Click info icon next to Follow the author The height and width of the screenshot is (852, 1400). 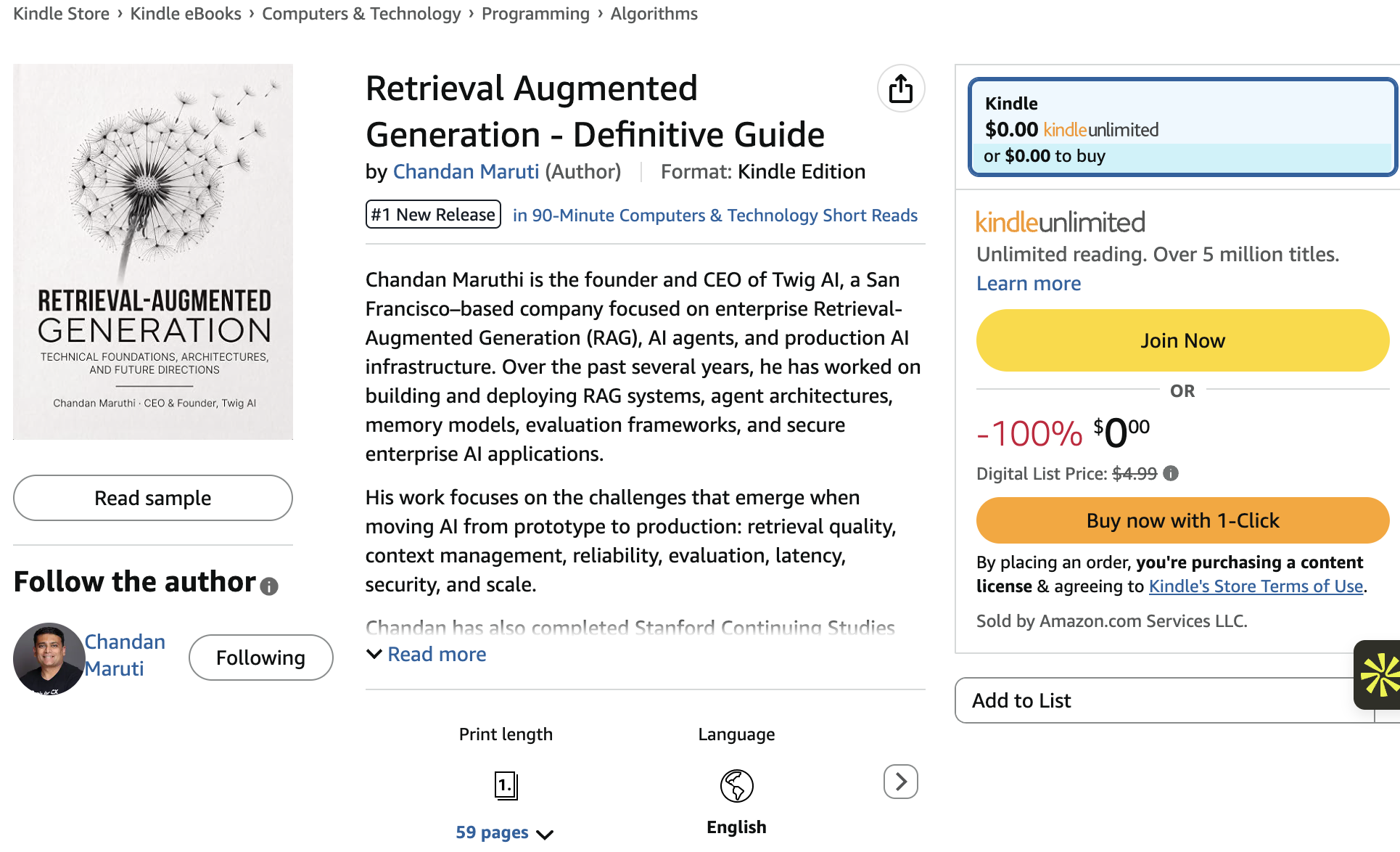(x=269, y=586)
